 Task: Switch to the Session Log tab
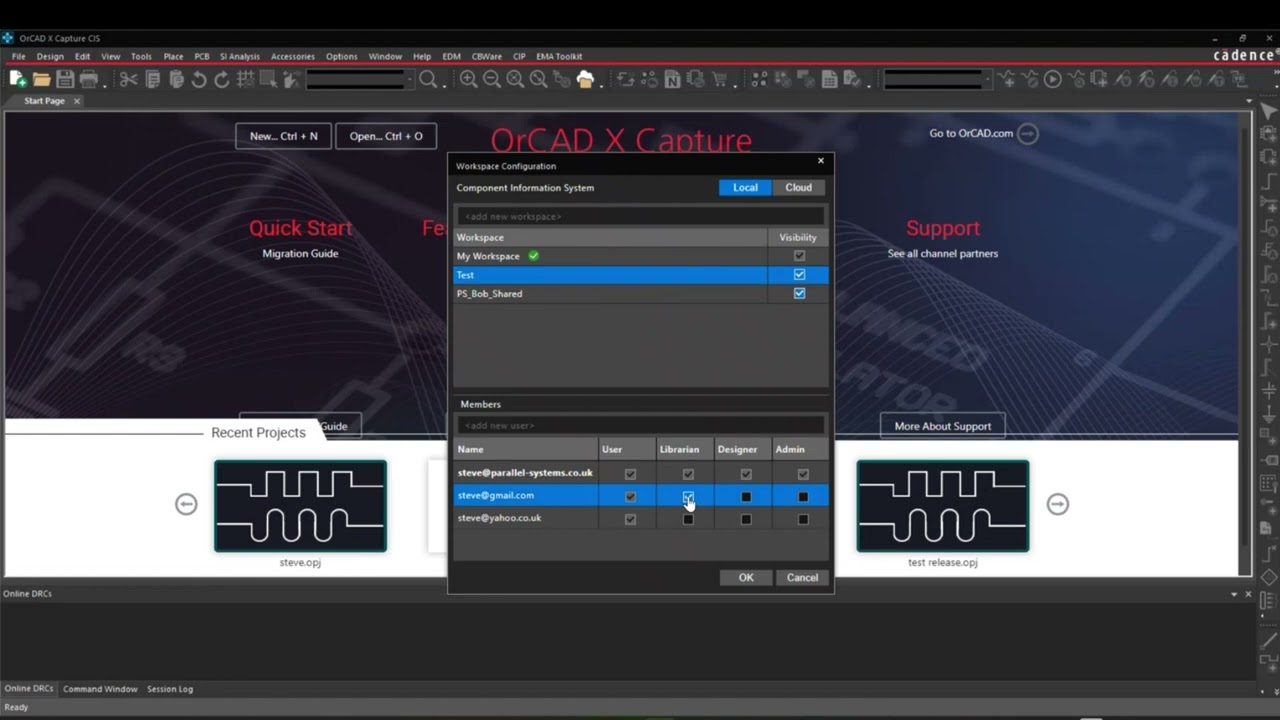[170, 689]
